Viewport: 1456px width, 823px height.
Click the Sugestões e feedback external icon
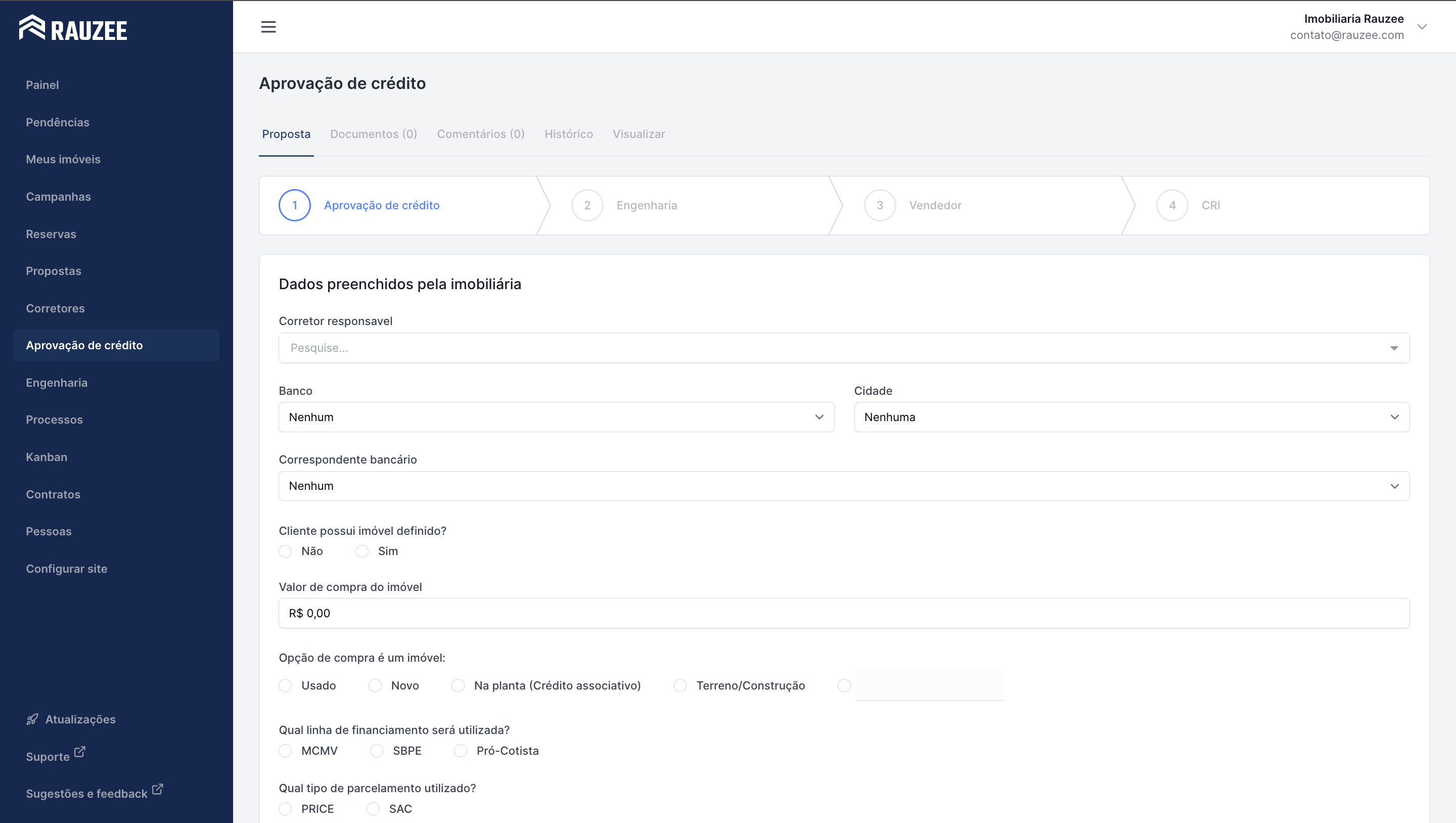(158, 789)
